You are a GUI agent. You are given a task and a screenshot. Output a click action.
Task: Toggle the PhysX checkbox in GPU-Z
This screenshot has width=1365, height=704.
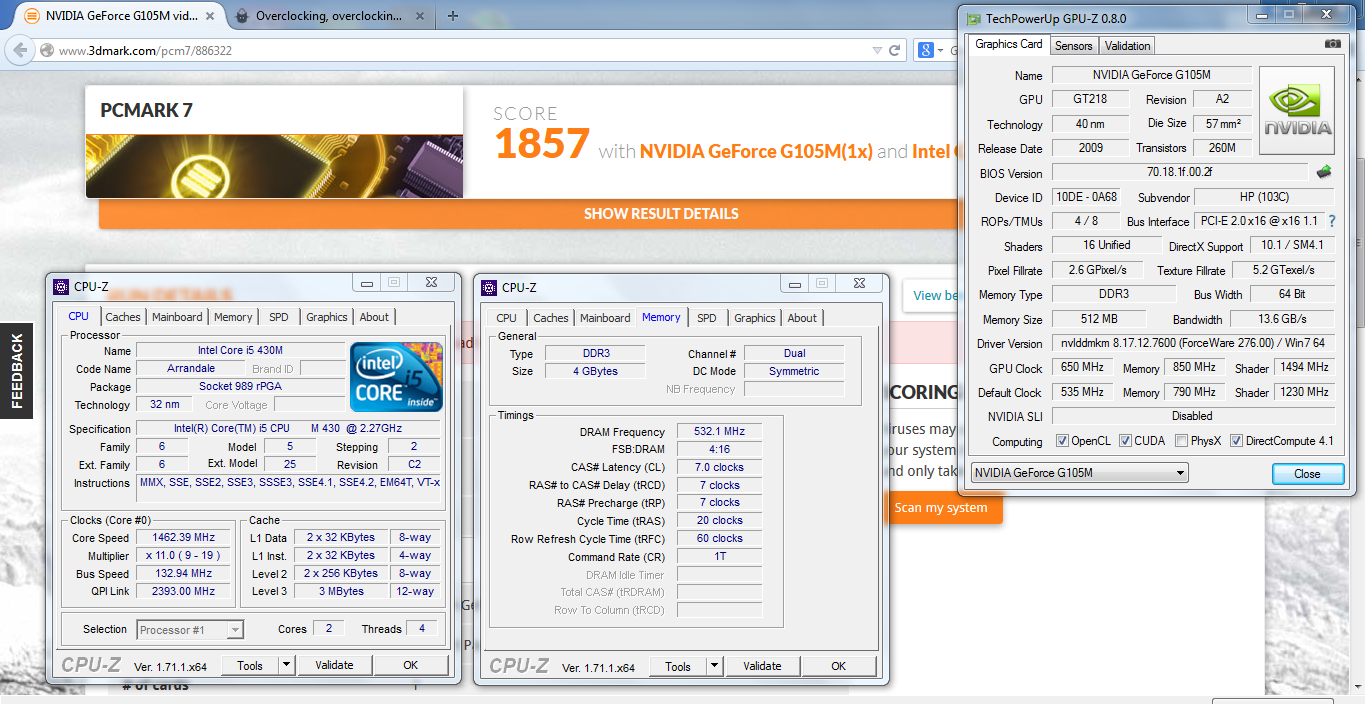pos(1182,441)
